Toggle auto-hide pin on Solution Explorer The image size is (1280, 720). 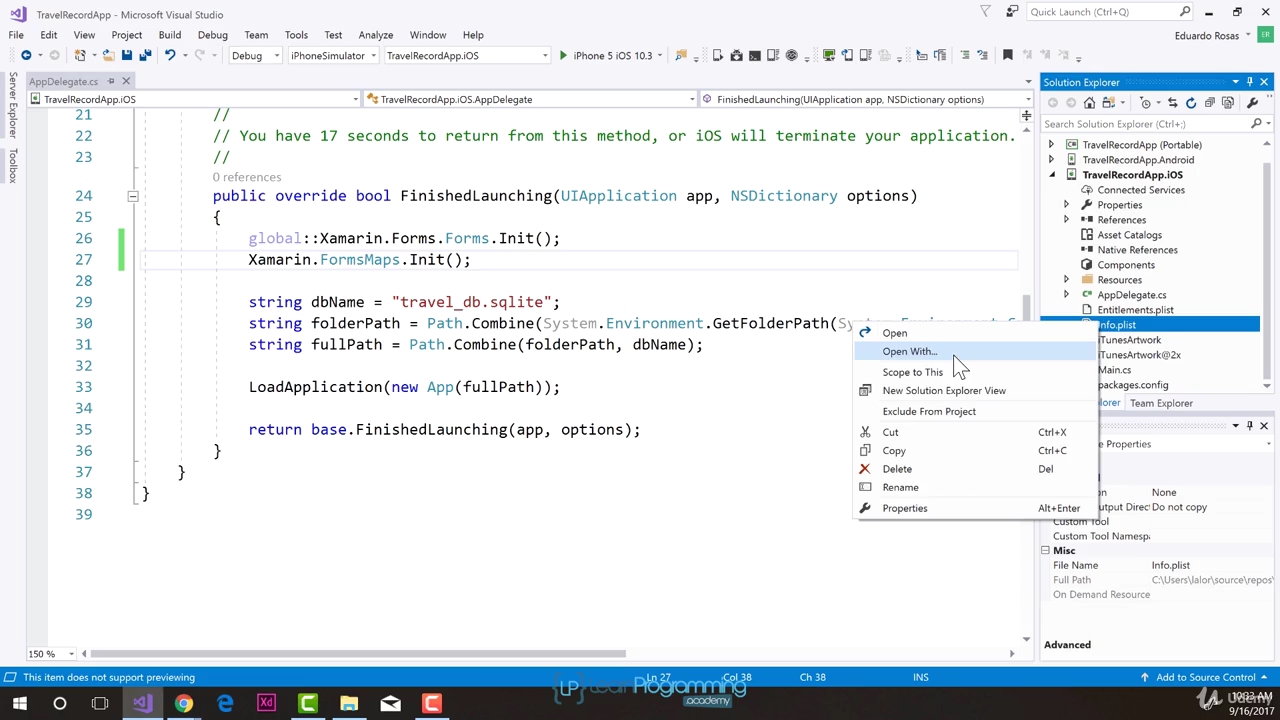click(1249, 82)
